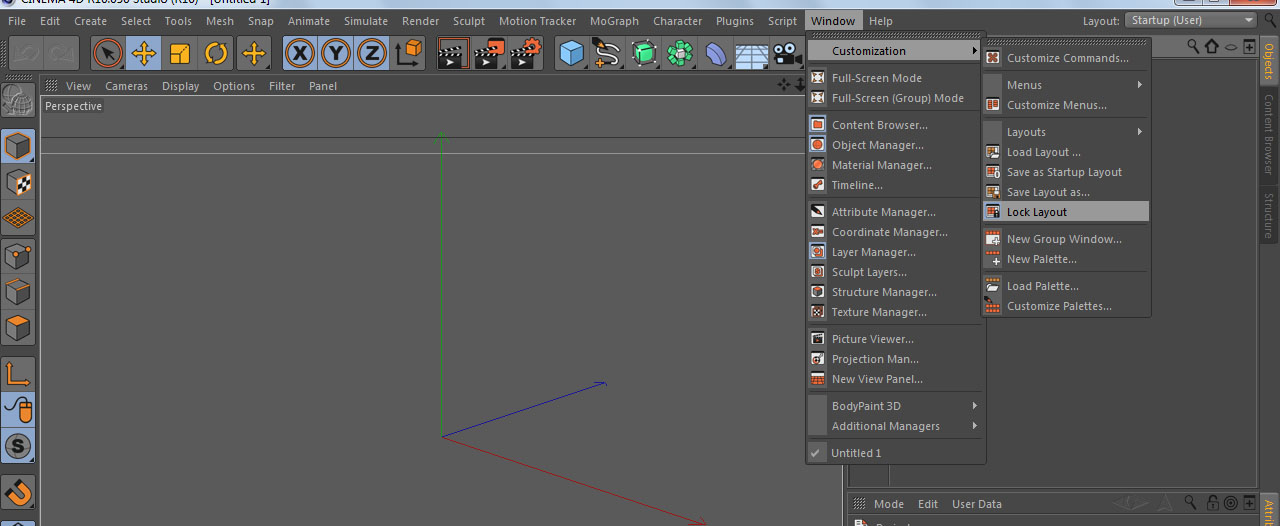Click Render View clapperboard icon
The width and height of the screenshot is (1280, 526).
click(x=454, y=53)
